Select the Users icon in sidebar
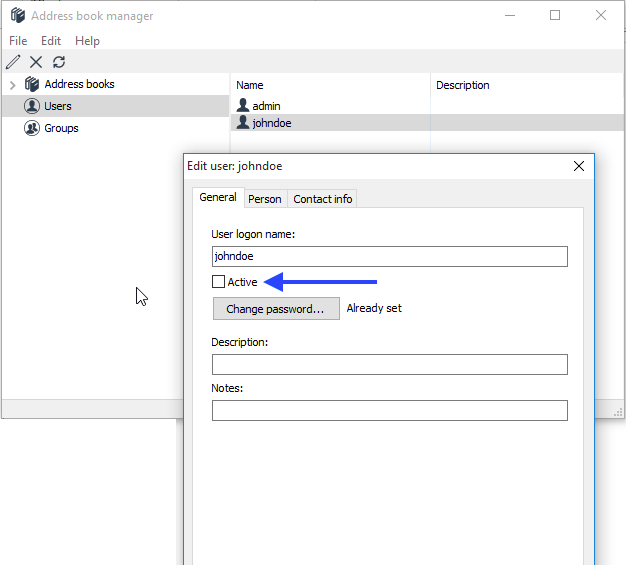The height and width of the screenshot is (565, 626). [32, 106]
